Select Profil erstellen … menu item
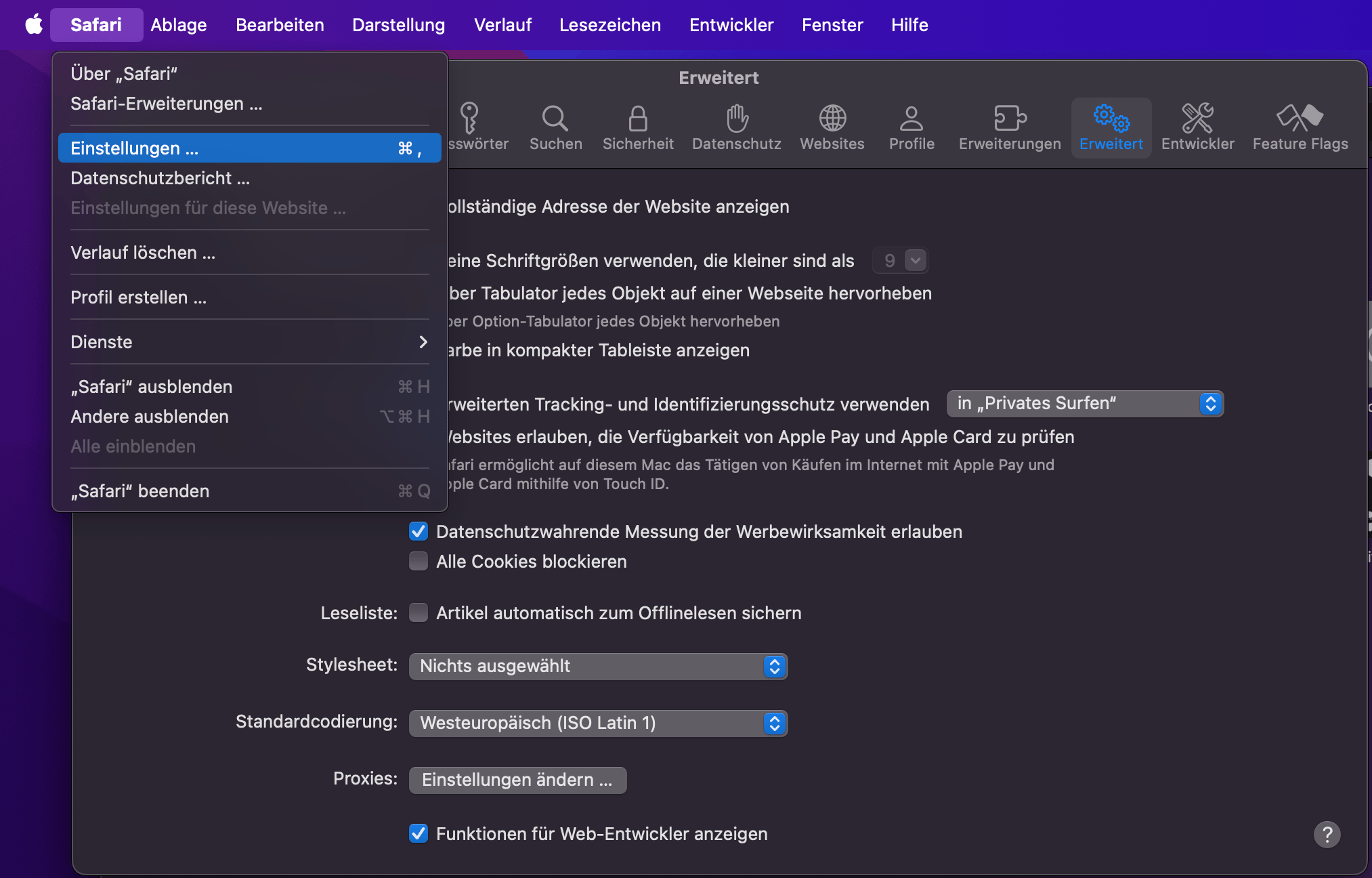 tap(249, 297)
